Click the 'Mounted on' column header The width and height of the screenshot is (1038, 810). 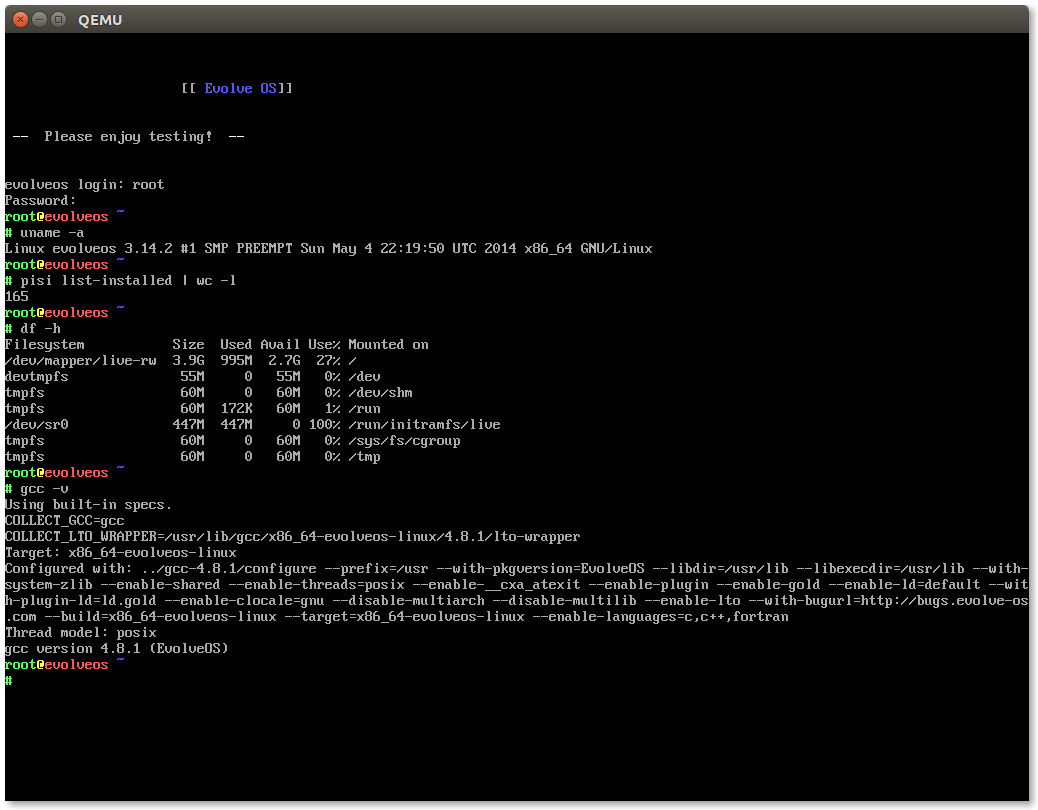(x=389, y=345)
